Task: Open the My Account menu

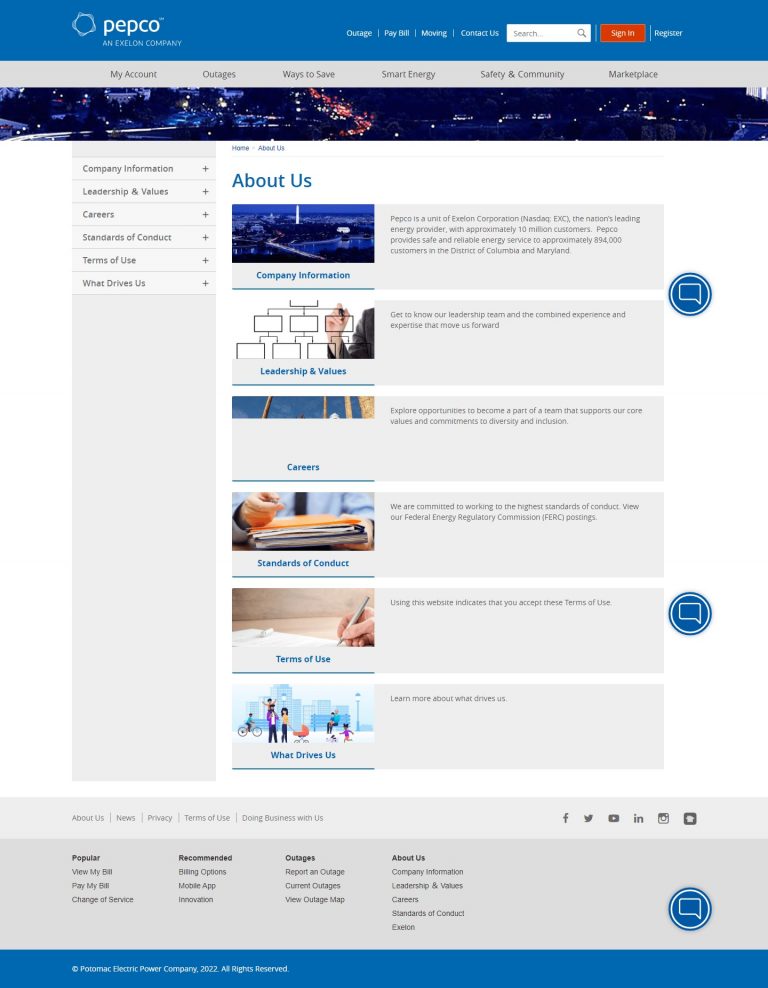Action: click(134, 74)
